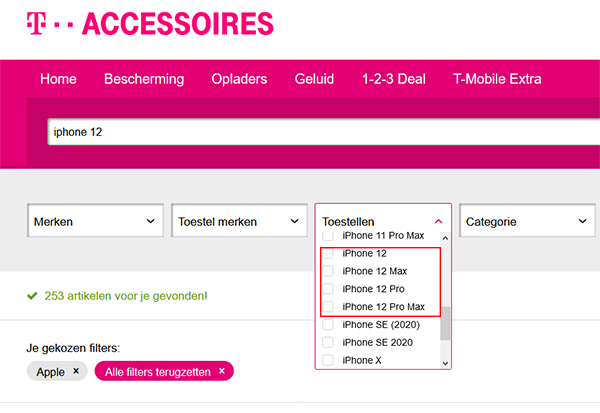Click the search field containing iphone 12
This screenshot has height=413, width=600.
(323, 132)
